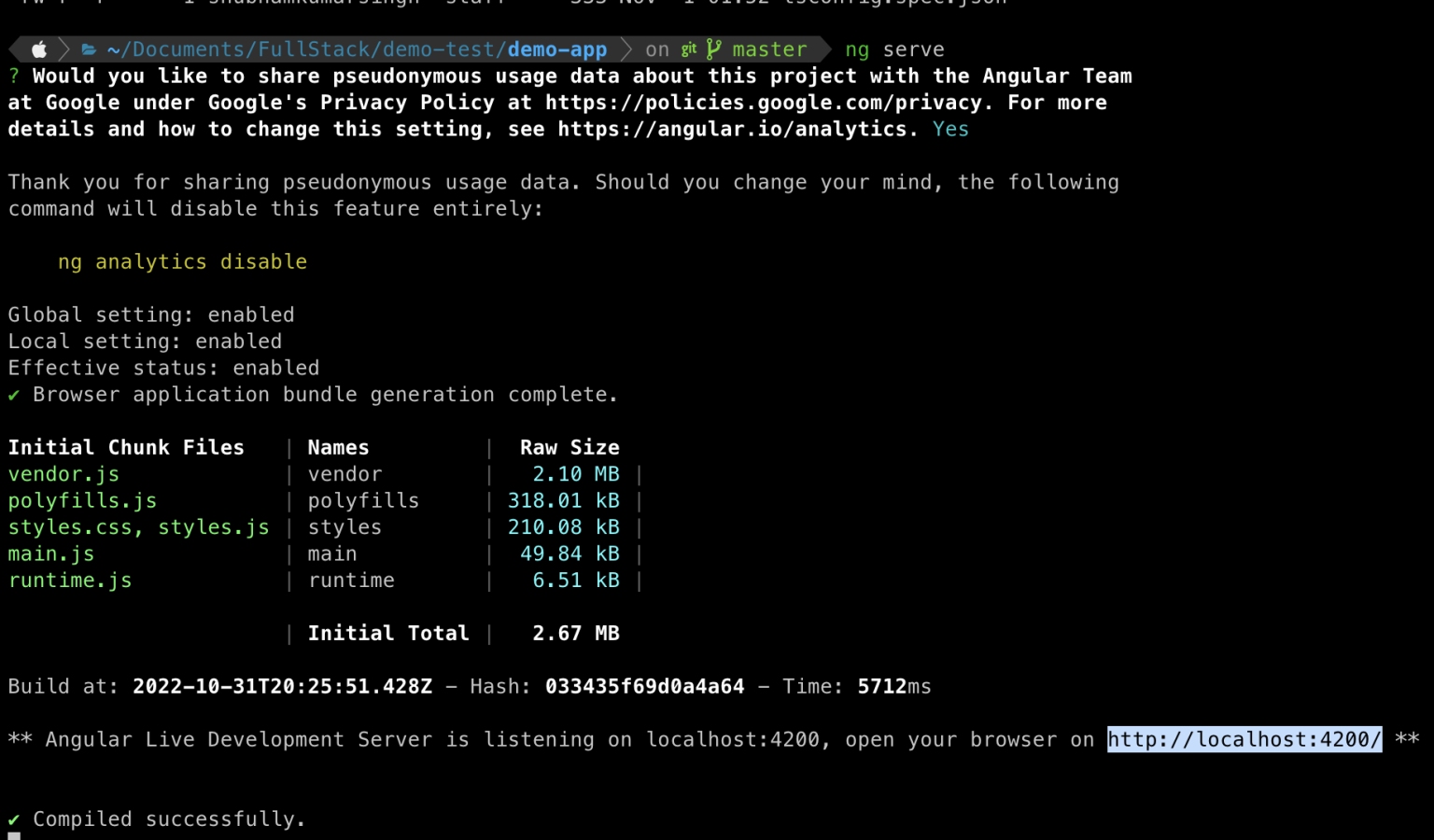The image size is (1434, 840).
Task: Click the Angular Live Development Server text
Action: pos(239,740)
